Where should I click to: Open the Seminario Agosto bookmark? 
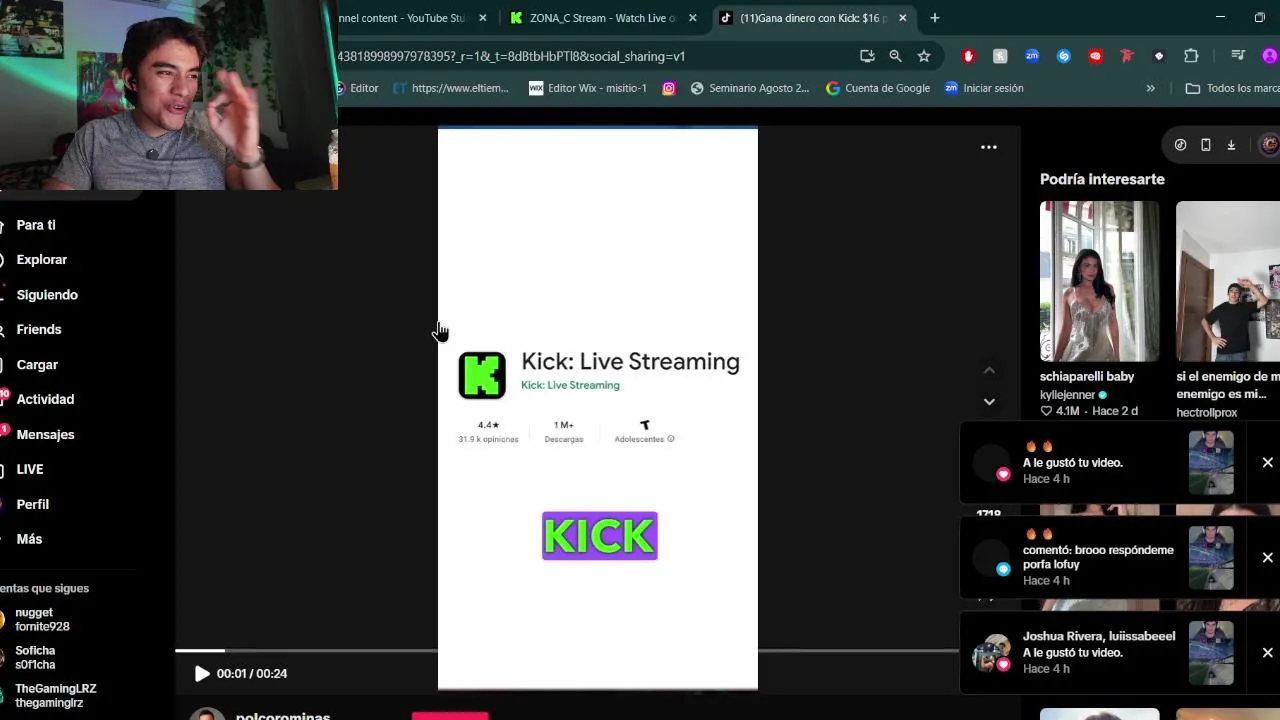point(750,88)
